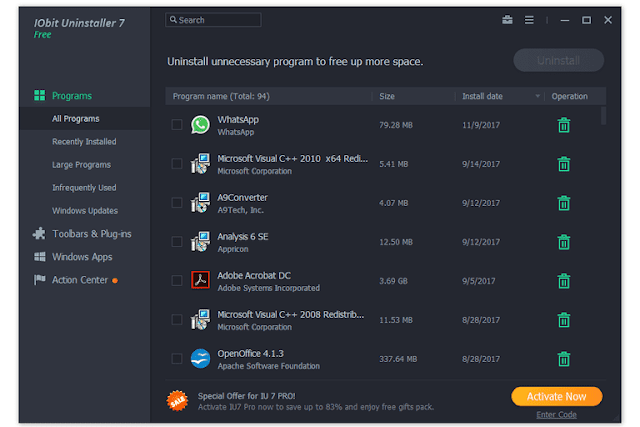
Task: Select Windows Updates
Action: (x=85, y=211)
